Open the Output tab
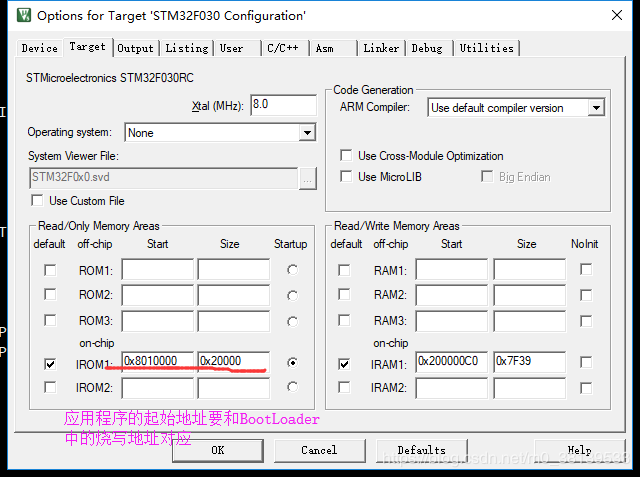This screenshot has width=640, height=477. [136, 48]
